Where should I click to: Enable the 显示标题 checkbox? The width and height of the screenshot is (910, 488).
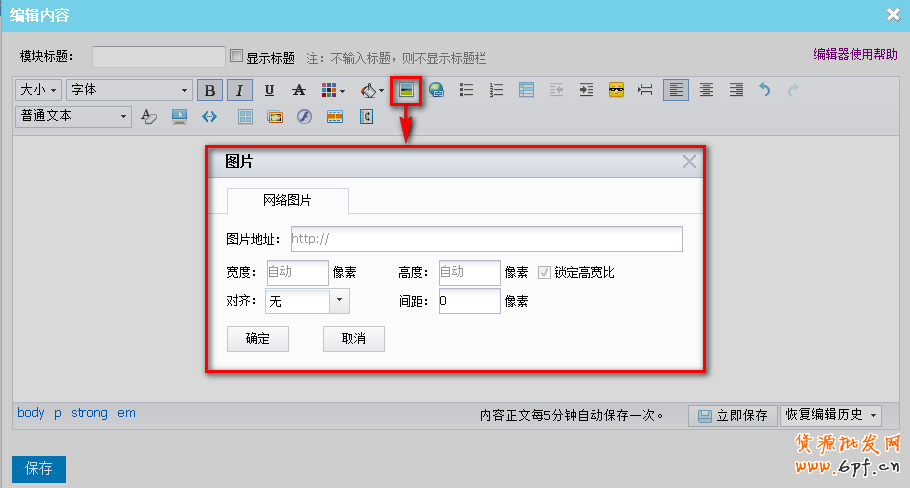tap(237, 57)
